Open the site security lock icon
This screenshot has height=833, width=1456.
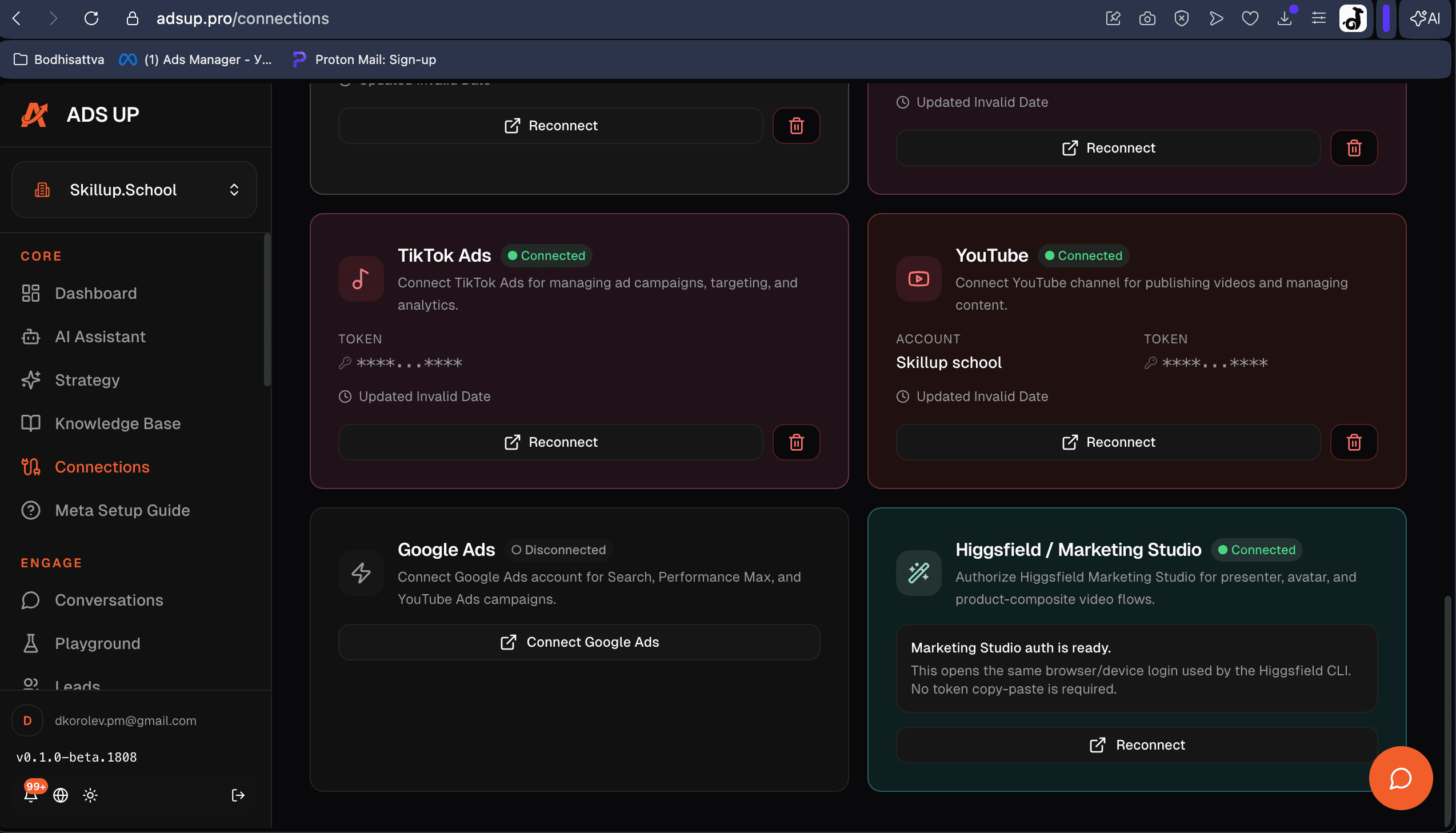[132, 18]
